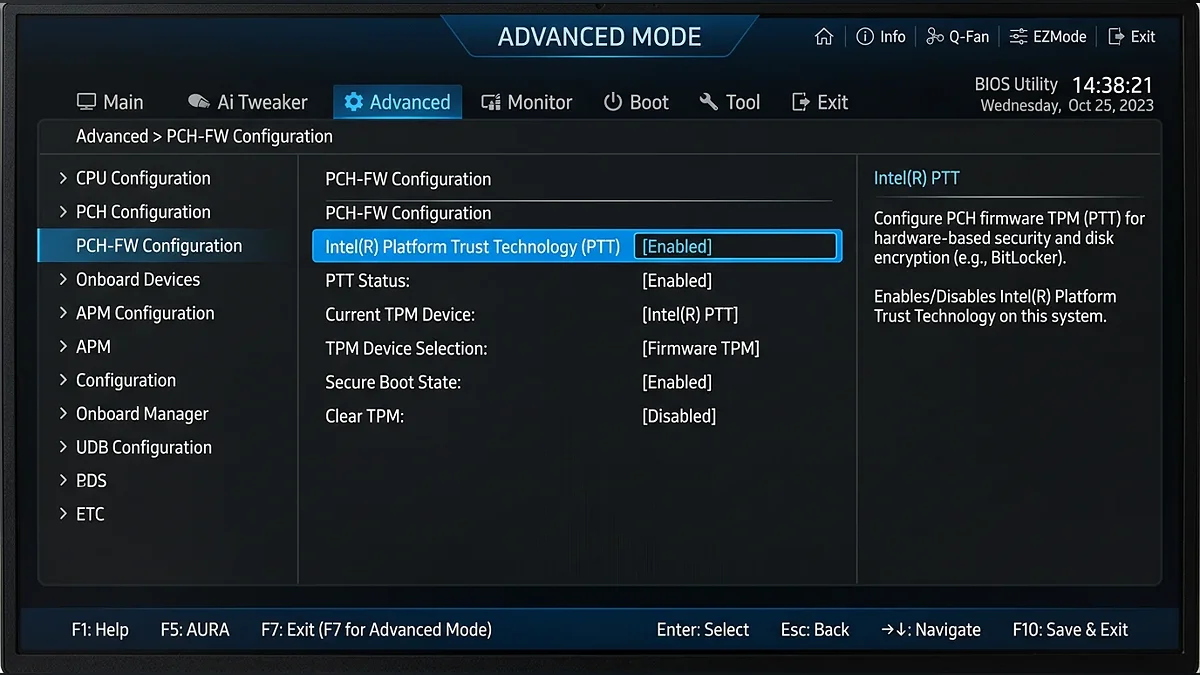Click PTT Status Enabled value

(x=677, y=281)
